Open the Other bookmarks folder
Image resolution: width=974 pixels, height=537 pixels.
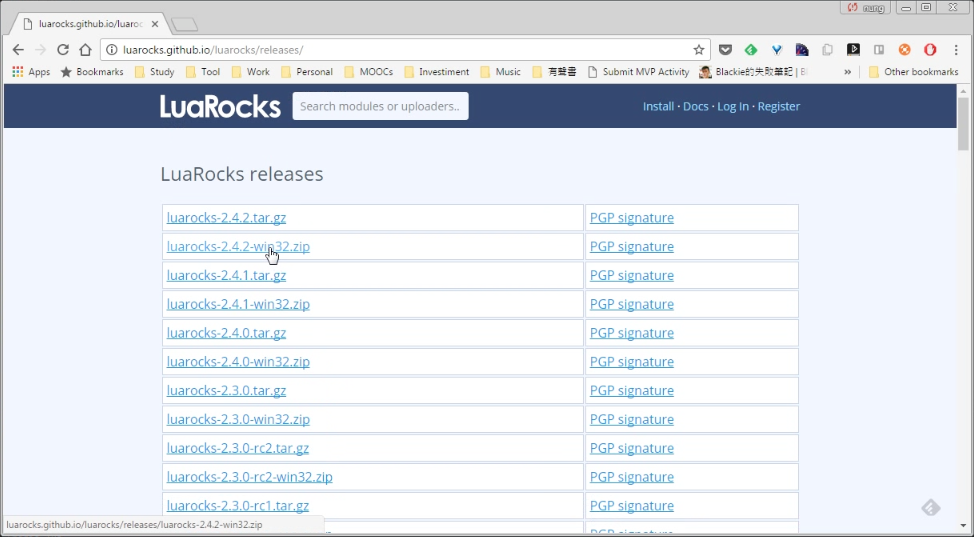pyautogui.click(x=914, y=71)
